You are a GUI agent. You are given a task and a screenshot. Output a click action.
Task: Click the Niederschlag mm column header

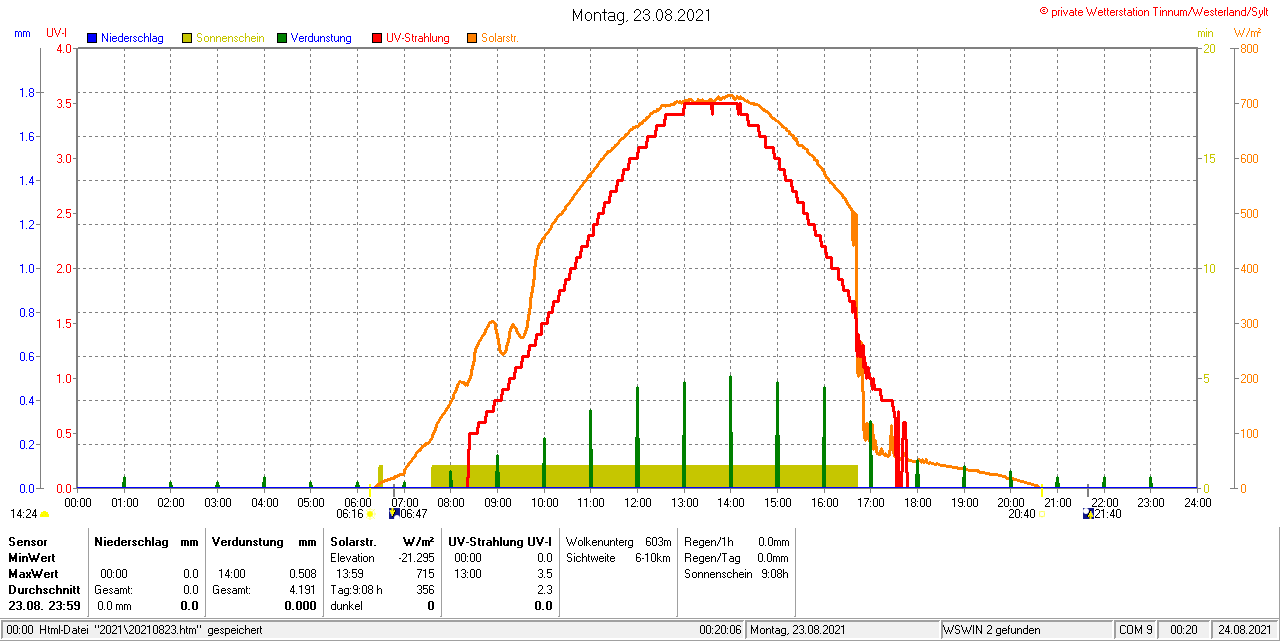147,541
